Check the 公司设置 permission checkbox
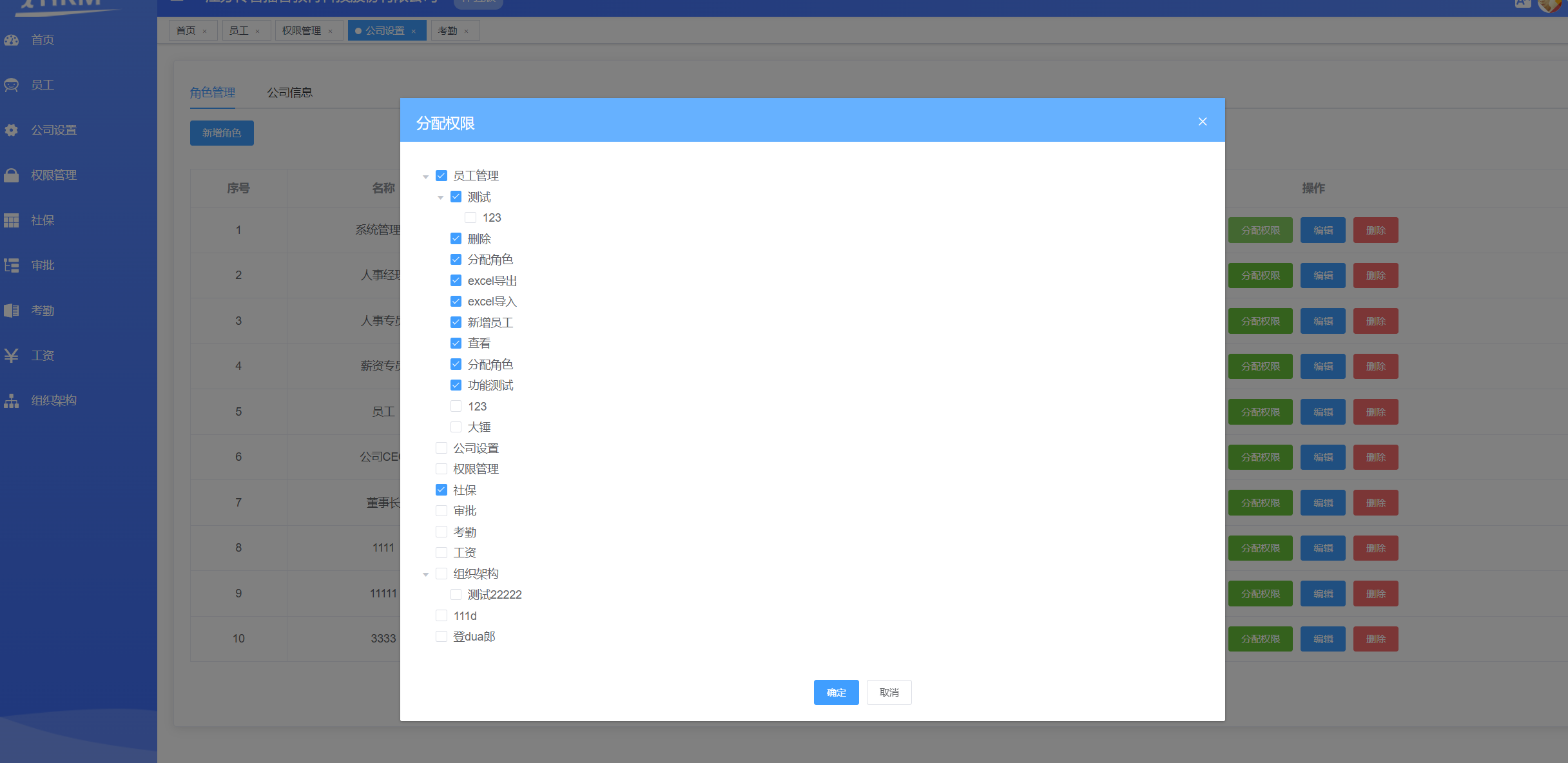This screenshot has height=763, width=1568. (441, 448)
